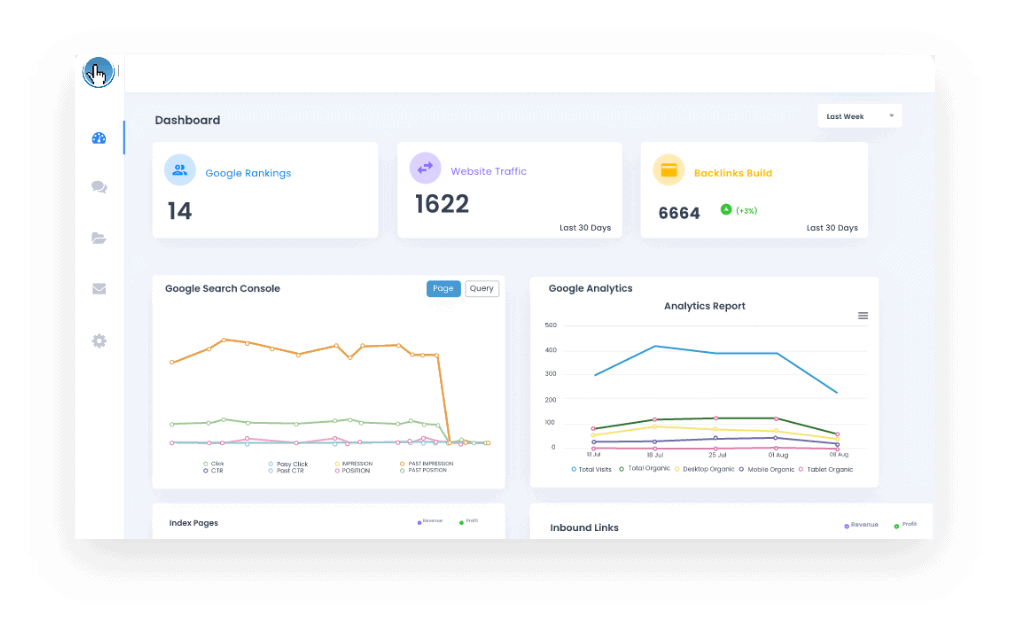Toggle the Profit legend on Index Pages
The width and height of the screenshot is (1010, 634).
pos(469,520)
